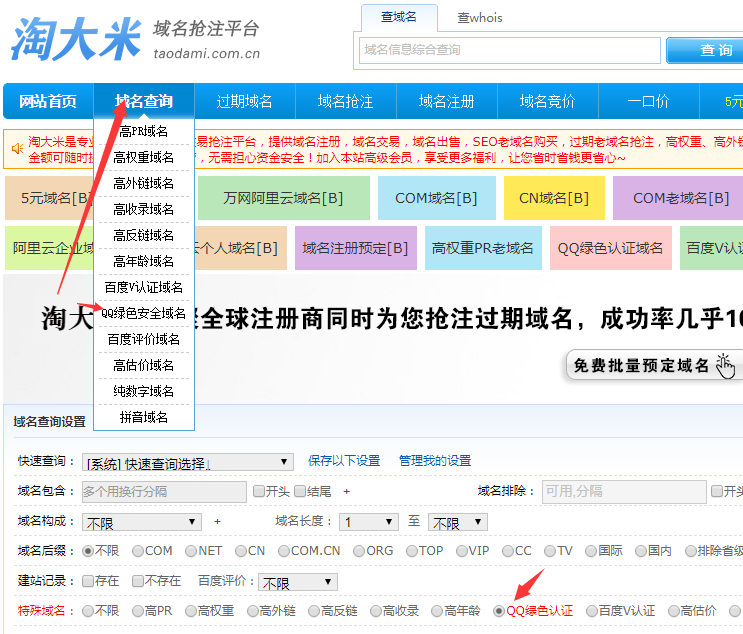Click the COM老域名[B] purple tile
Image resolution: width=743 pixels, height=634 pixels.
[678, 198]
